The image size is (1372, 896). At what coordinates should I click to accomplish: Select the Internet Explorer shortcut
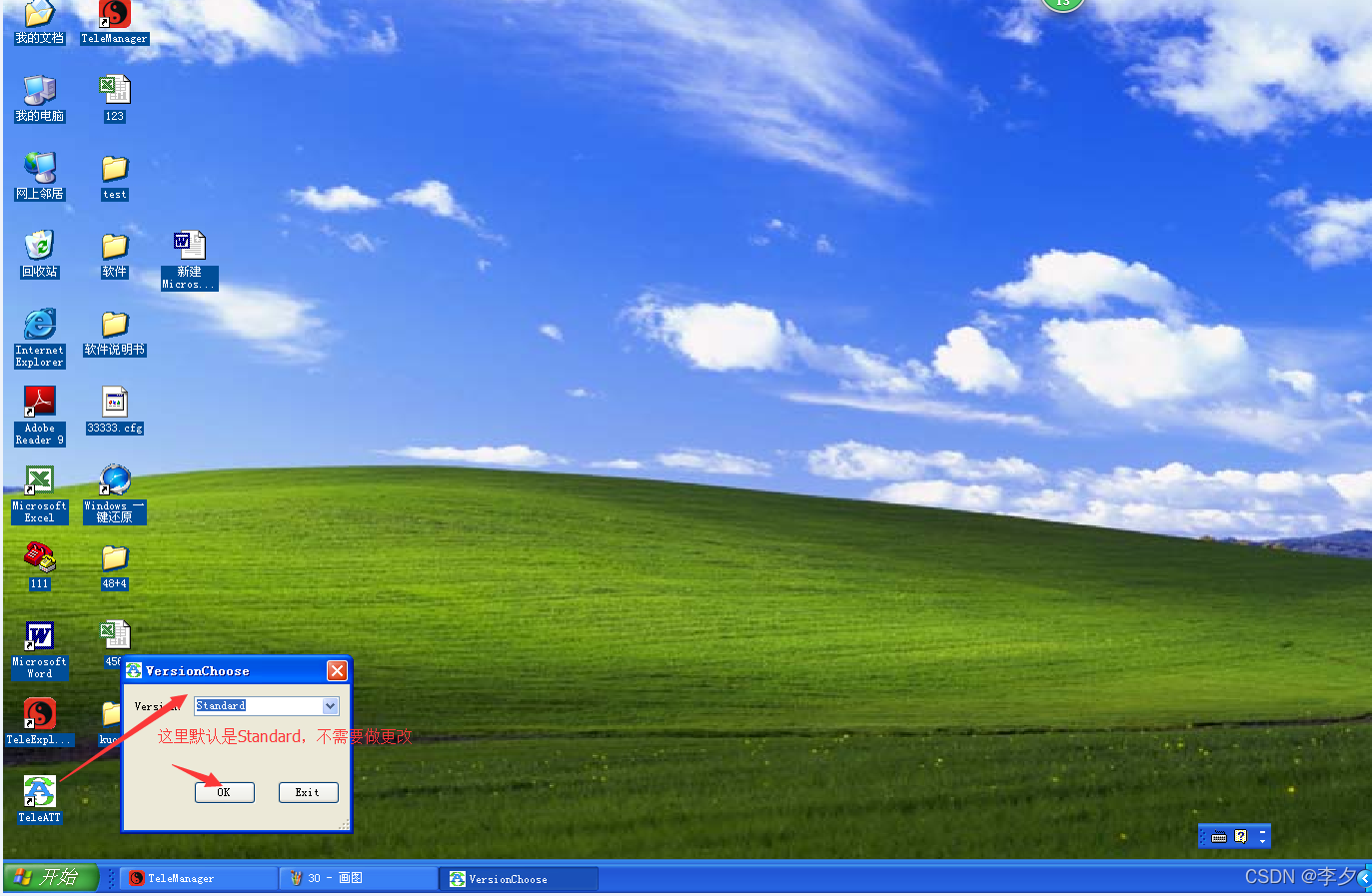pos(39,338)
